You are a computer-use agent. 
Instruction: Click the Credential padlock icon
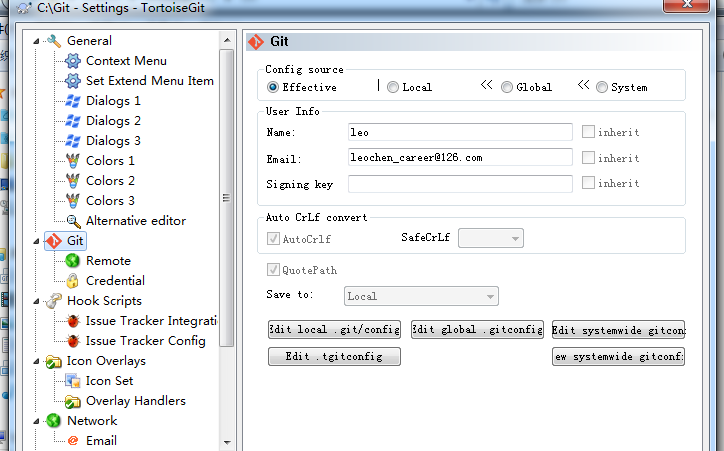point(72,281)
